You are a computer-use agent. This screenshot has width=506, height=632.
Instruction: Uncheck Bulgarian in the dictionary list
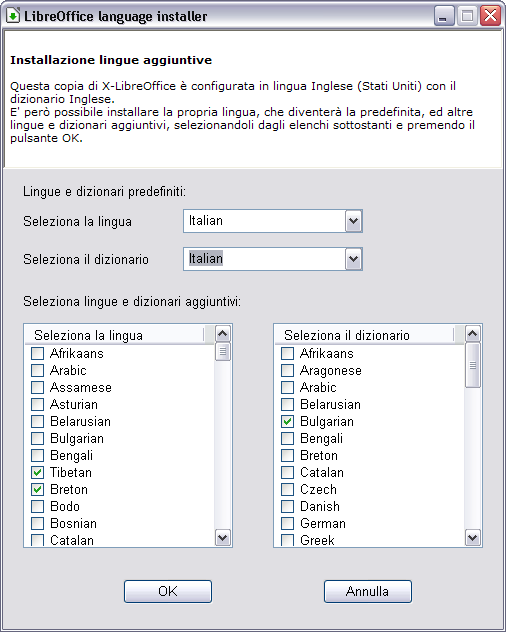(287, 422)
